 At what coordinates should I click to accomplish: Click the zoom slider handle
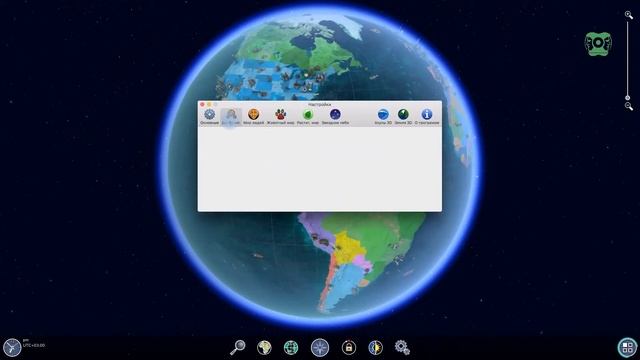click(628, 98)
